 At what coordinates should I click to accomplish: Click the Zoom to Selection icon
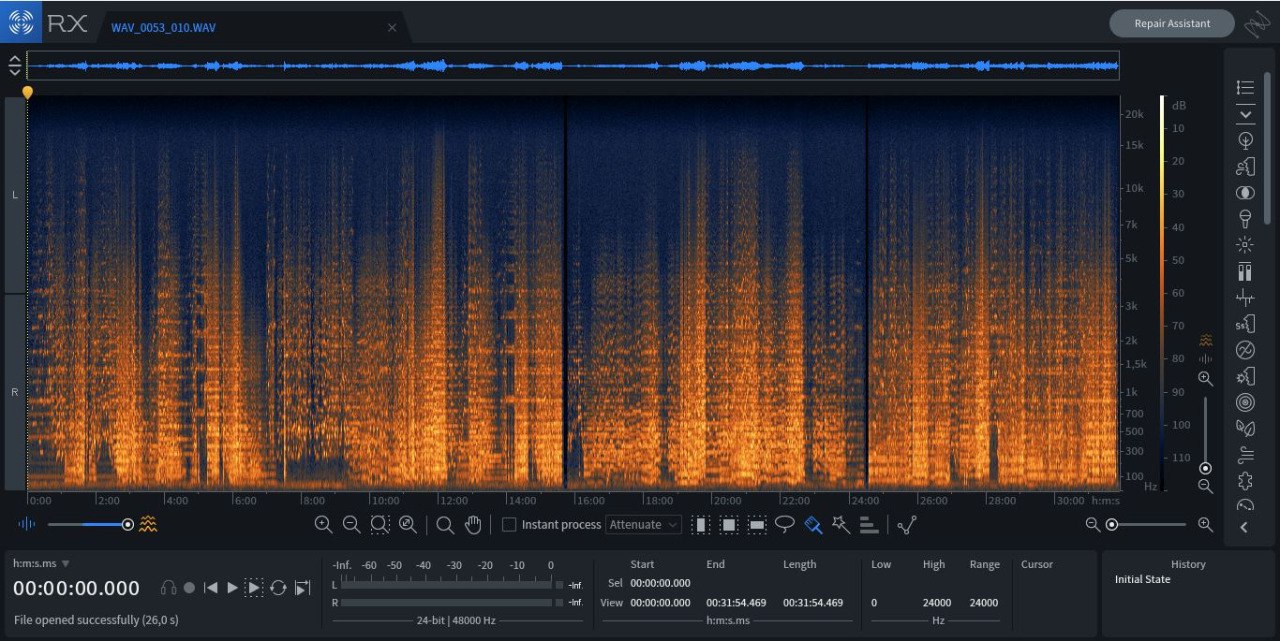(x=379, y=525)
